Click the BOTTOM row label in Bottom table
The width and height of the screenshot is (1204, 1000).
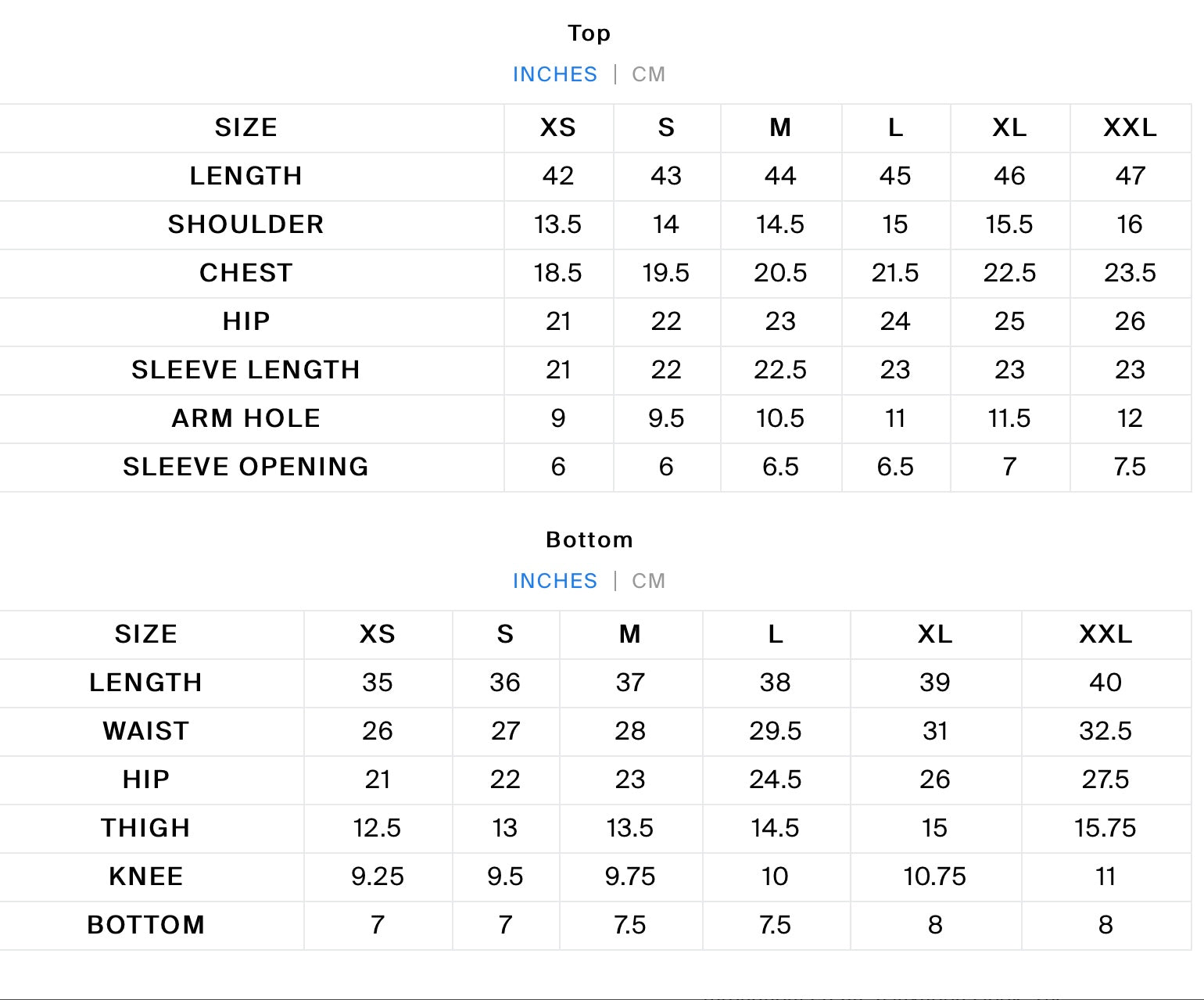click(x=146, y=925)
